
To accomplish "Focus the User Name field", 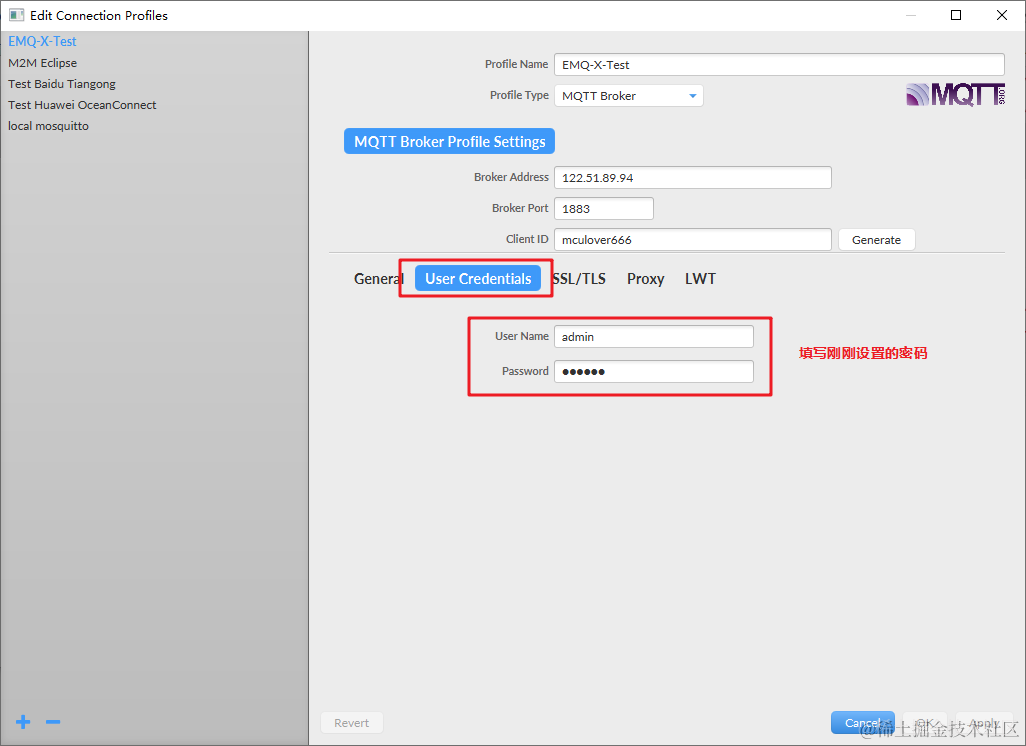I will tap(654, 336).
